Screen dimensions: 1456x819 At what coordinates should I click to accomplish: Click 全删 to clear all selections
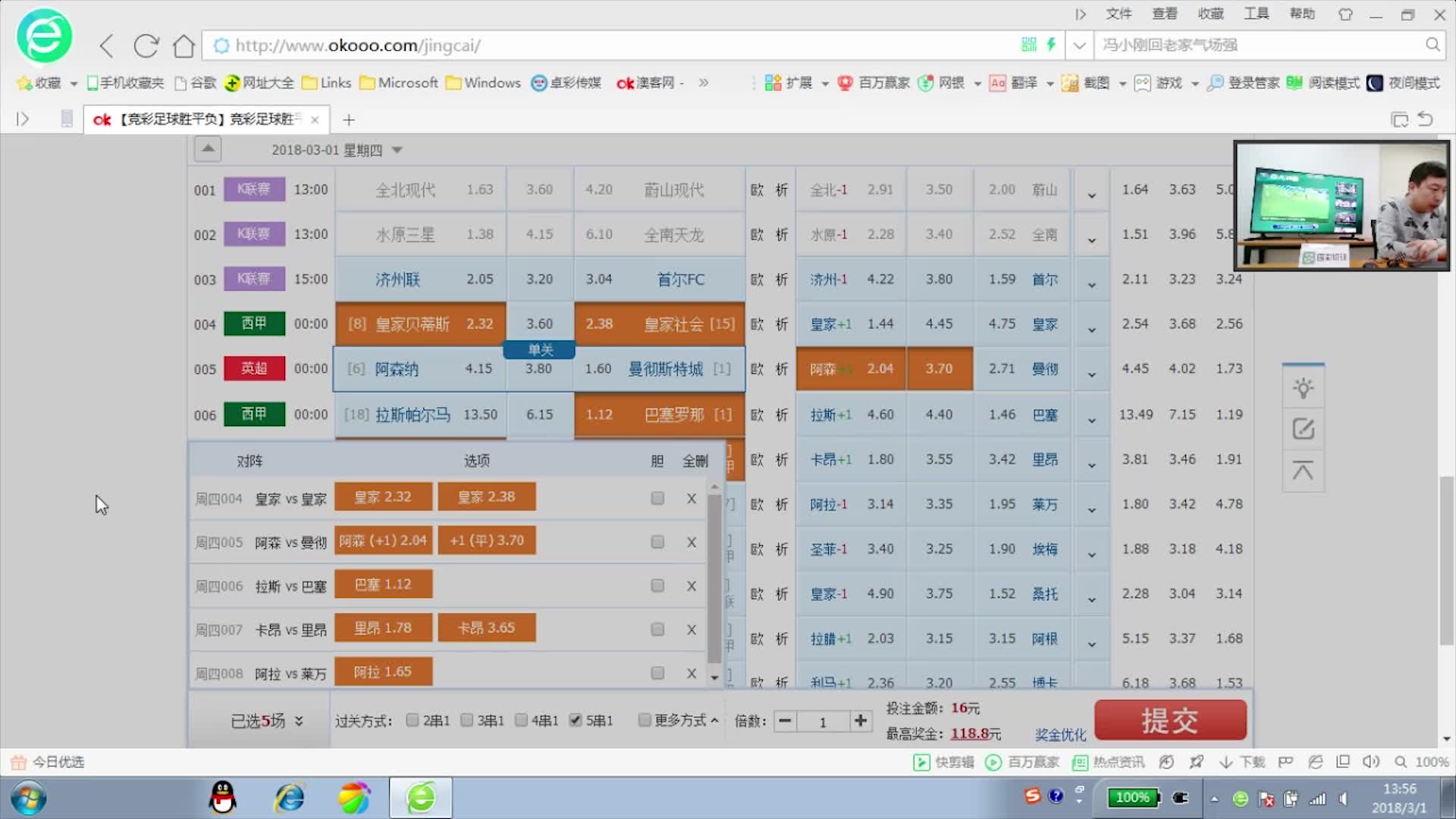coord(695,460)
